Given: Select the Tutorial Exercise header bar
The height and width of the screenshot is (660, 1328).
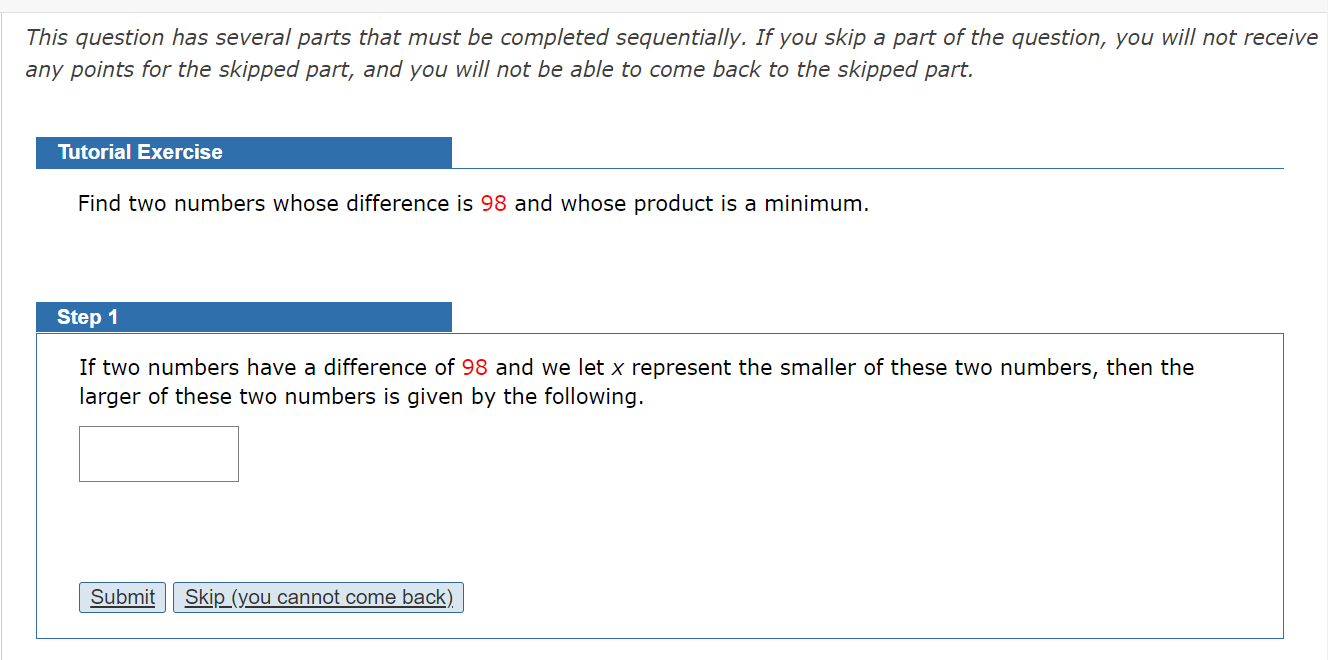Looking at the screenshot, I should tap(244, 152).
